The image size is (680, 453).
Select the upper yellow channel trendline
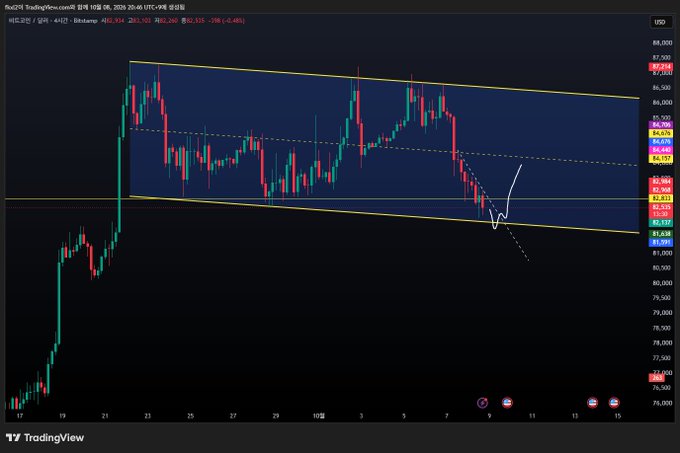[x=384, y=80]
